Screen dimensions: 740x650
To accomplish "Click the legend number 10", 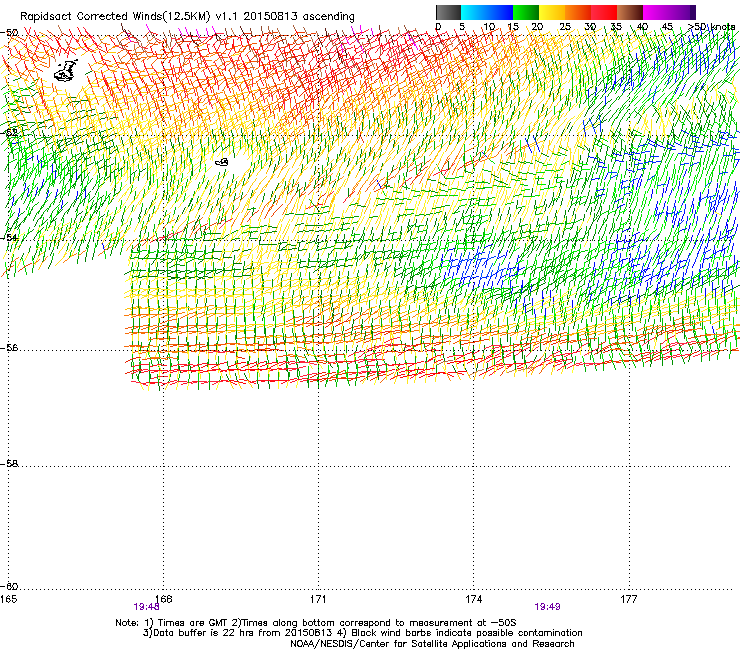I will (489, 26).
